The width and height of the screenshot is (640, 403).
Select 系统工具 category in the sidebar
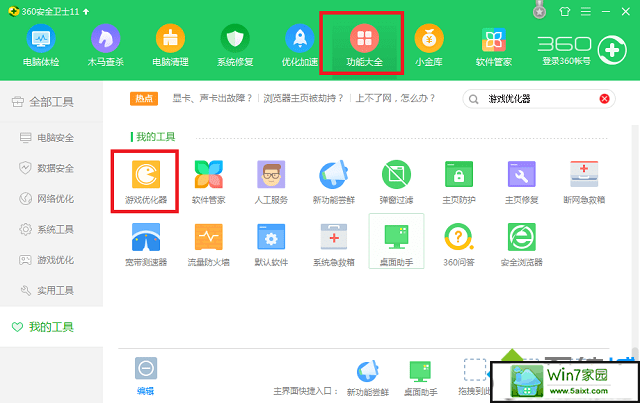(51, 229)
